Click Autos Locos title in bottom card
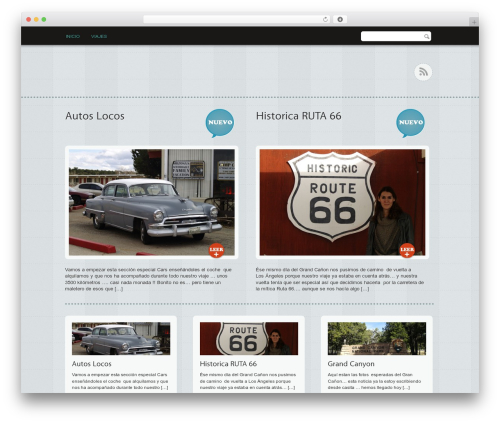 click(92, 364)
